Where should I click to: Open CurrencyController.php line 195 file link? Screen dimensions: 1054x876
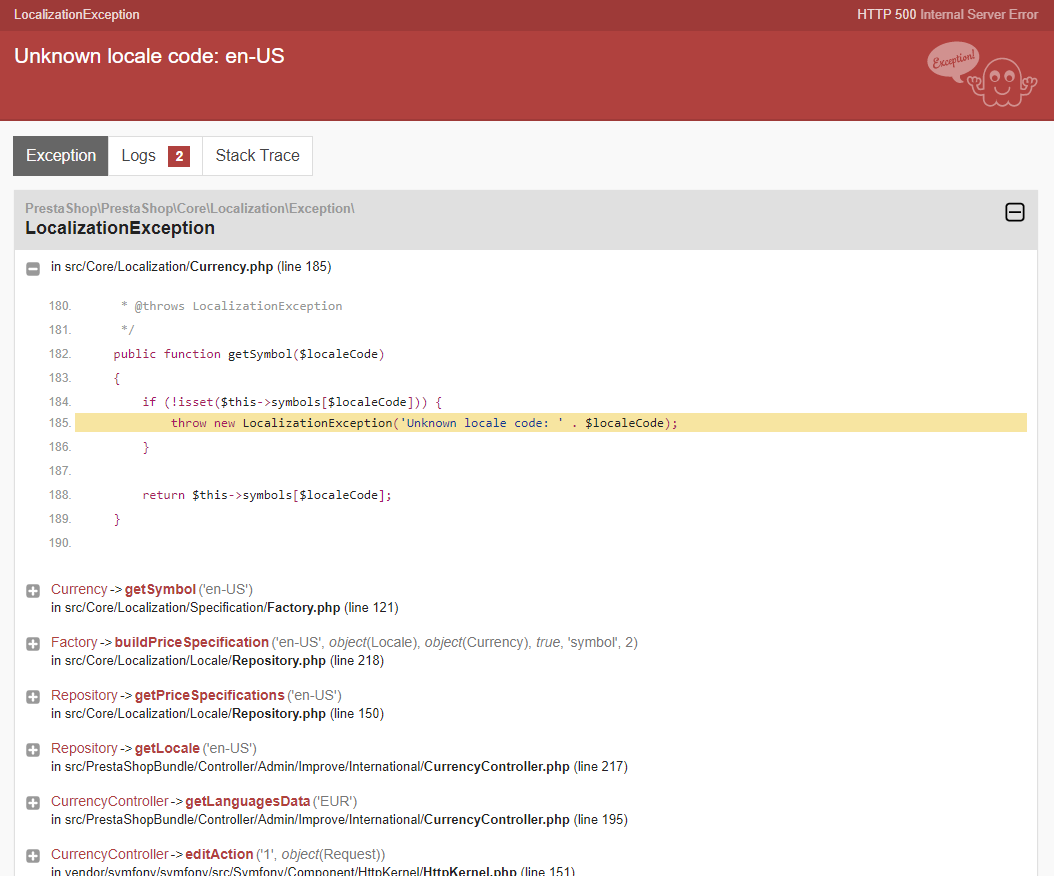(x=339, y=820)
